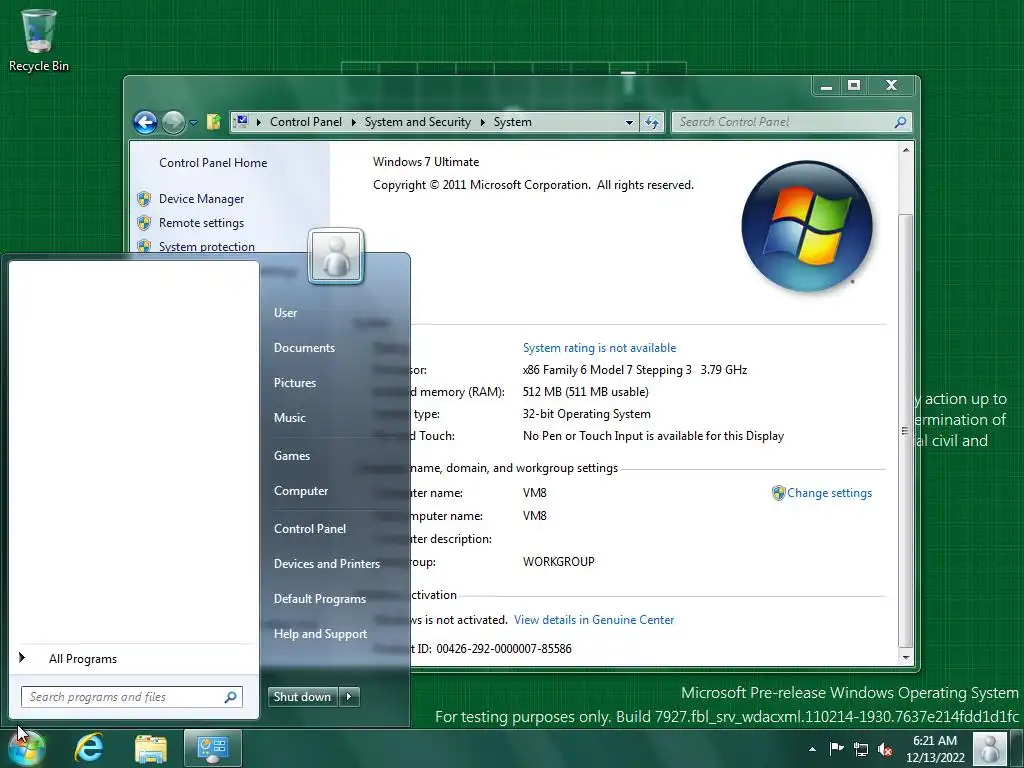Click the shield icon next to Change settings
The image size is (1024, 768).
778,493
